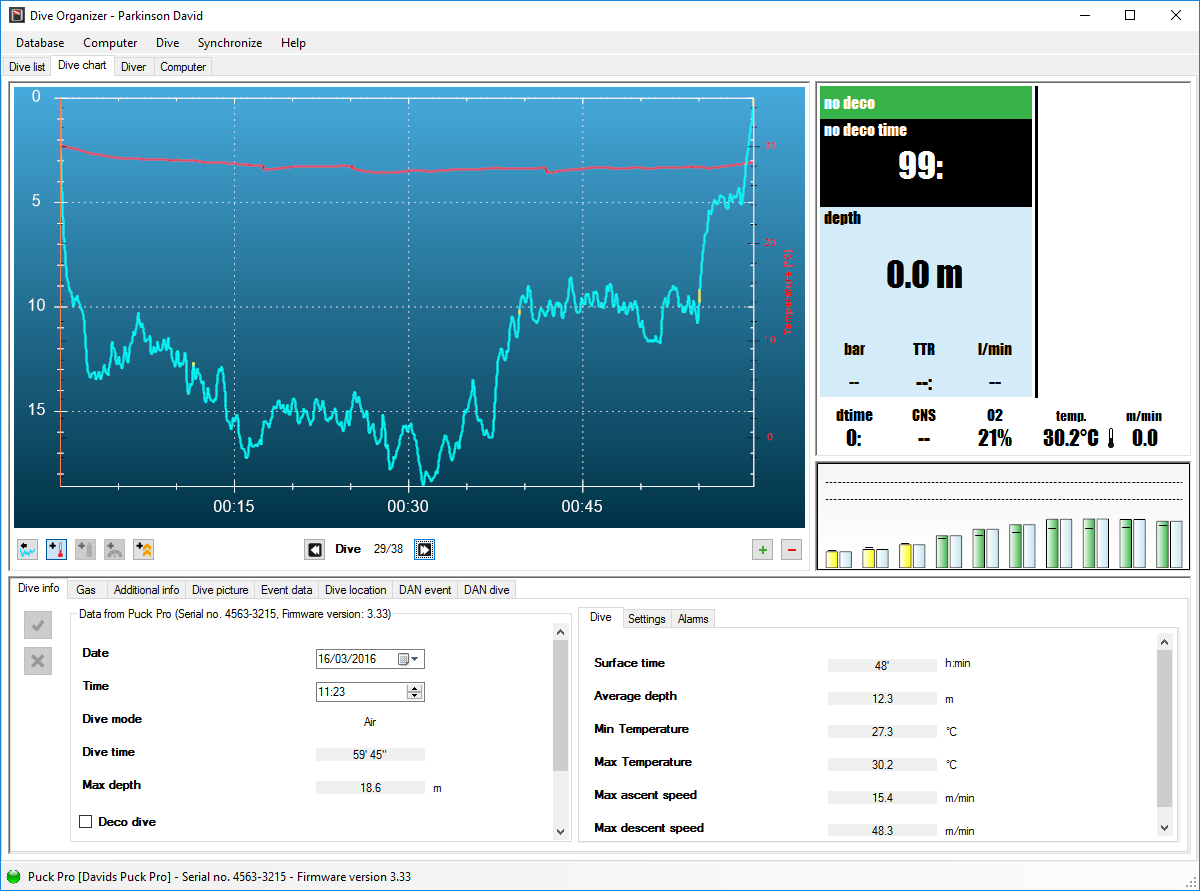Switch to the Alarms sub-tab

pyautogui.click(x=693, y=619)
